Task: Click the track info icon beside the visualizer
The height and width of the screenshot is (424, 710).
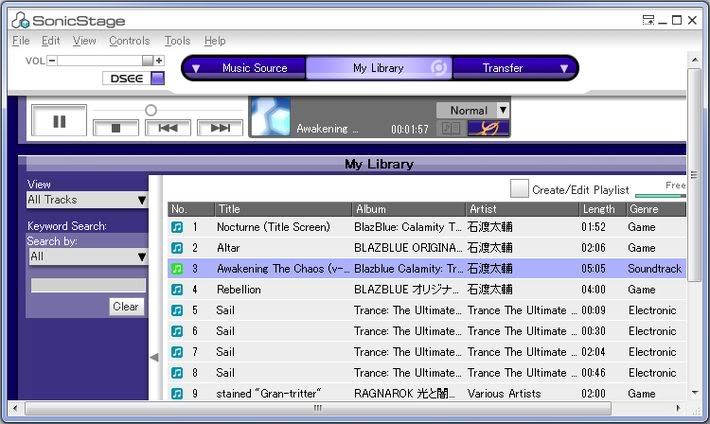Action: click(451, 128)
